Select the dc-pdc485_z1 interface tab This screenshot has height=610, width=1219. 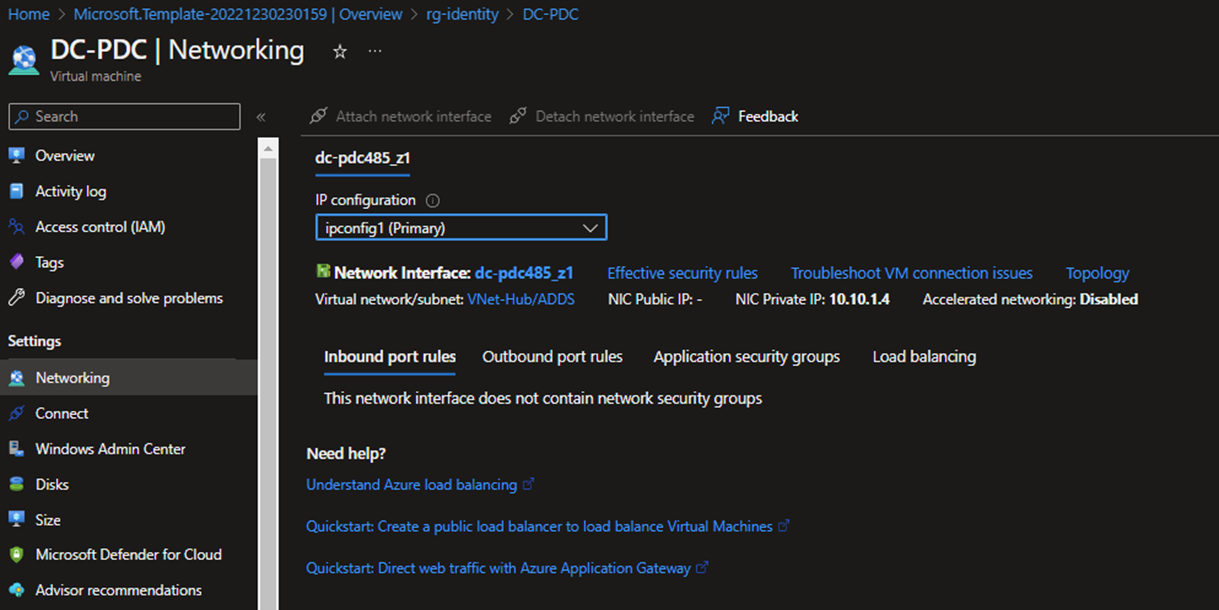(363, 157)
